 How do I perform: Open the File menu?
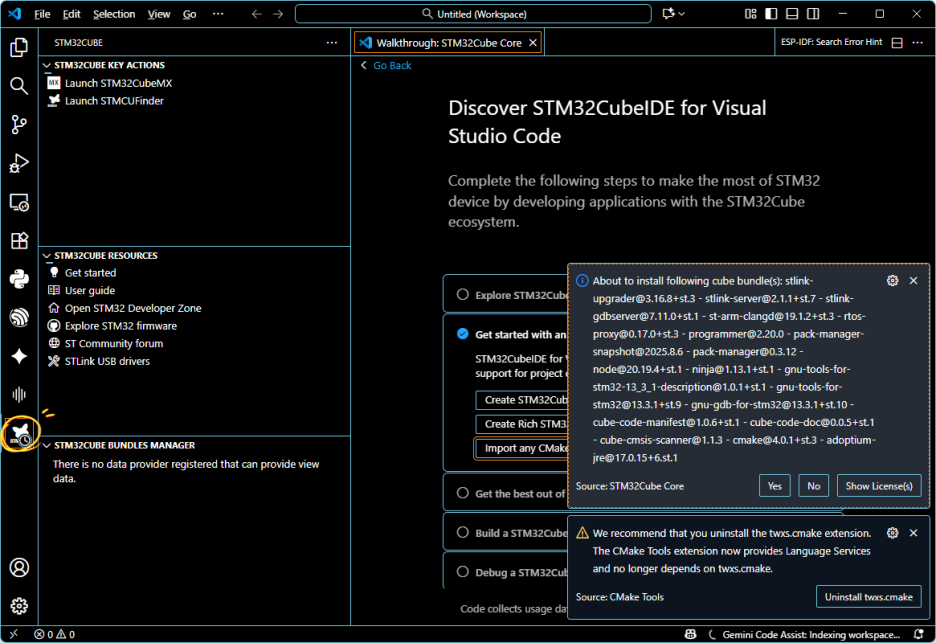tap(42, 14)
